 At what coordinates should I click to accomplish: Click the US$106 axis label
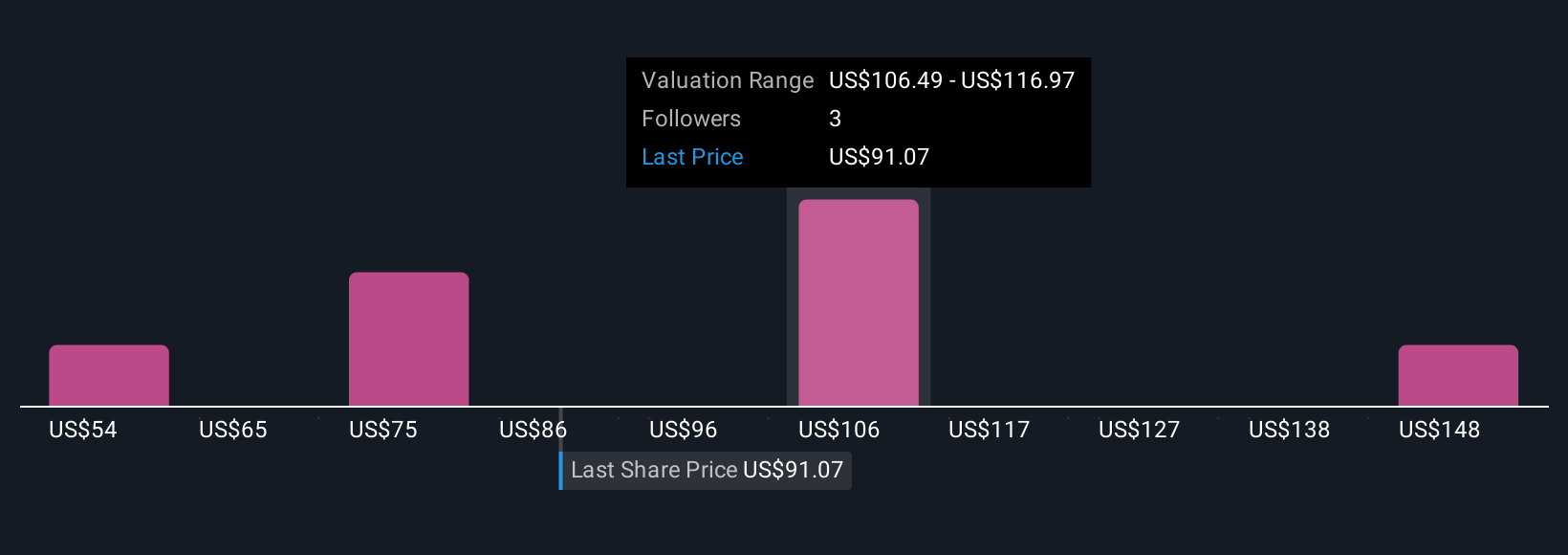839,430
